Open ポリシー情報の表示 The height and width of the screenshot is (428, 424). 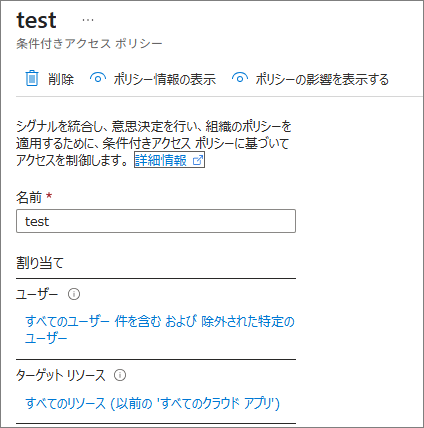pyautogui.click(x=164, y=79)
